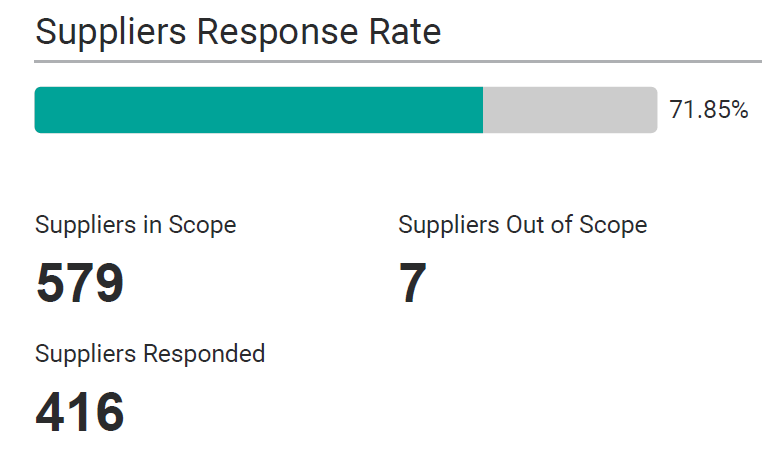The image size is (774, 451).
Task: Select the 7 out-of-scope count
Action: (413, 283)
